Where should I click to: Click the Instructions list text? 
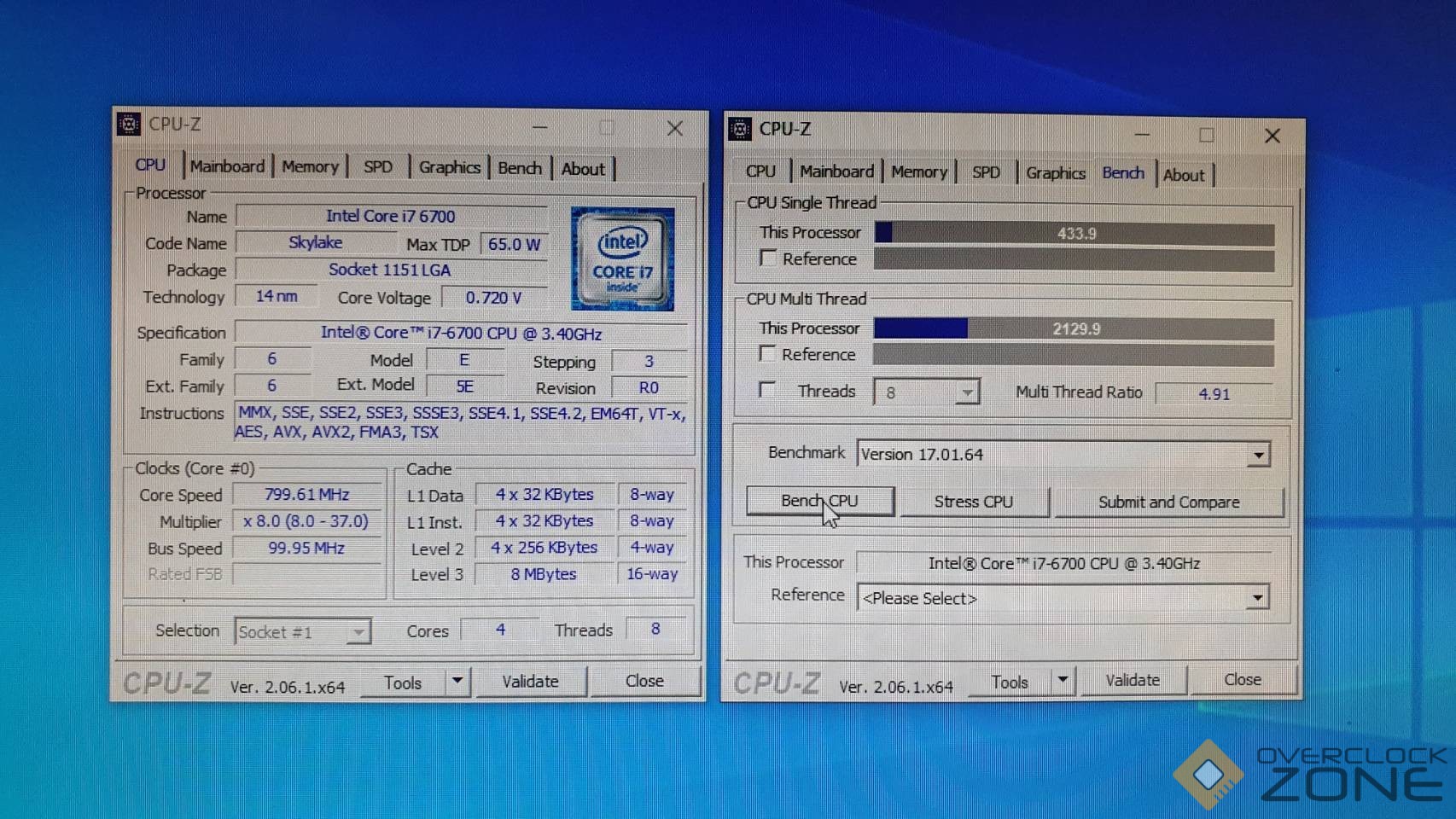461,422
